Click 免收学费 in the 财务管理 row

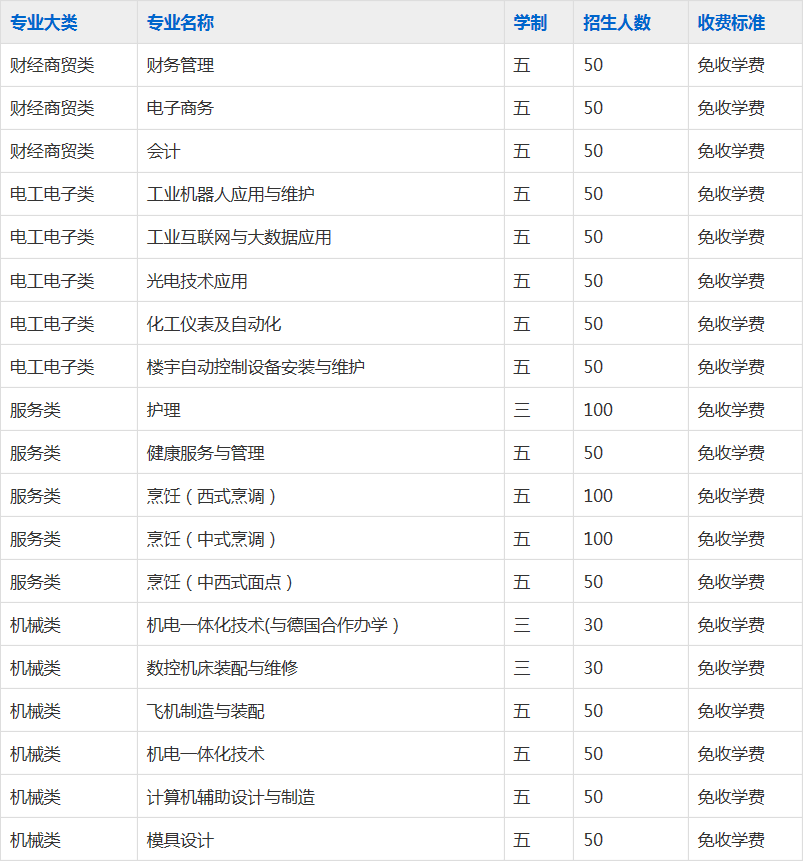coord(731,65)
